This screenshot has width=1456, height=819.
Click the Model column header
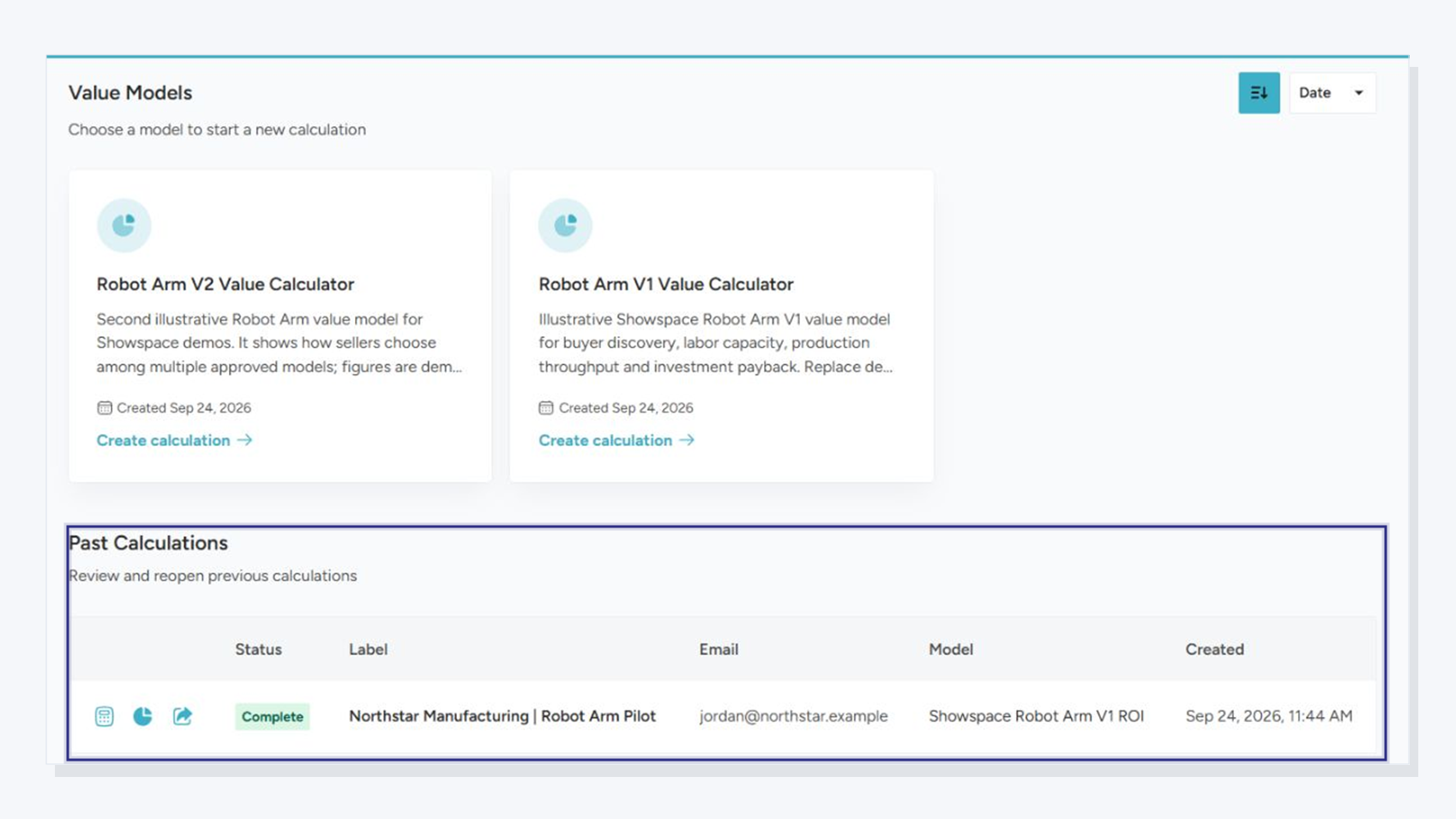pos(951,649)
